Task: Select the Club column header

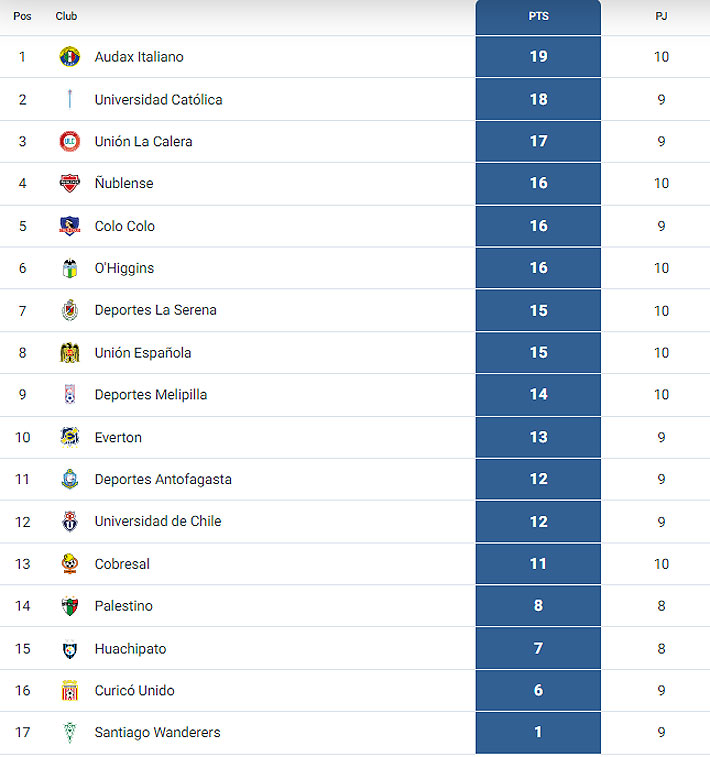Action: click(x=66, y=16)
